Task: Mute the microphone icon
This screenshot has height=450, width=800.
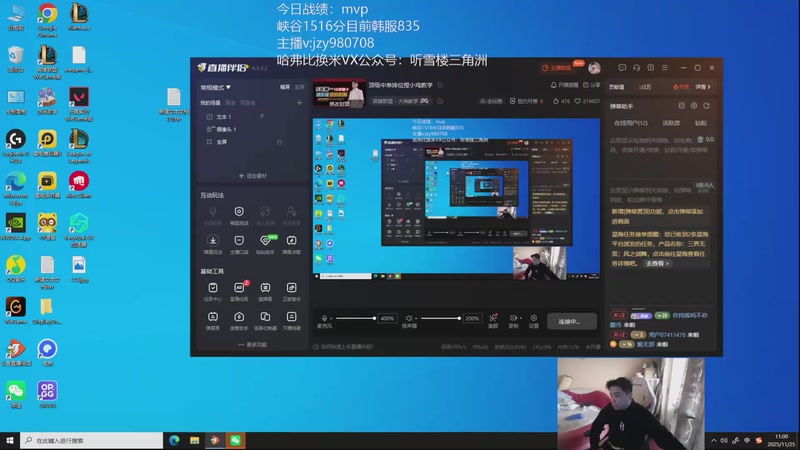Action: (x=323, y=318)
